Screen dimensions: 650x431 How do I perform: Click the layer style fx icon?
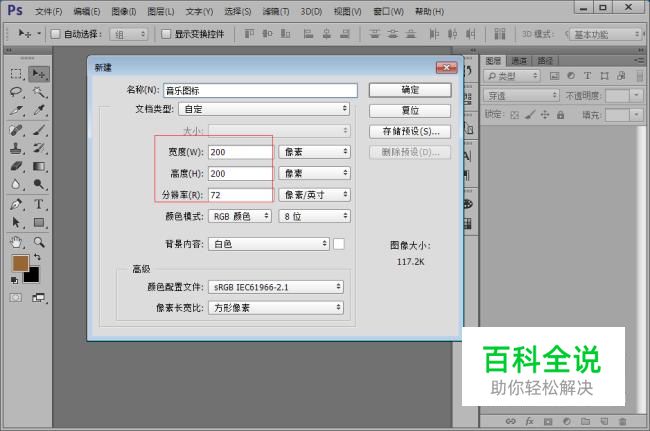coord(529,421)
